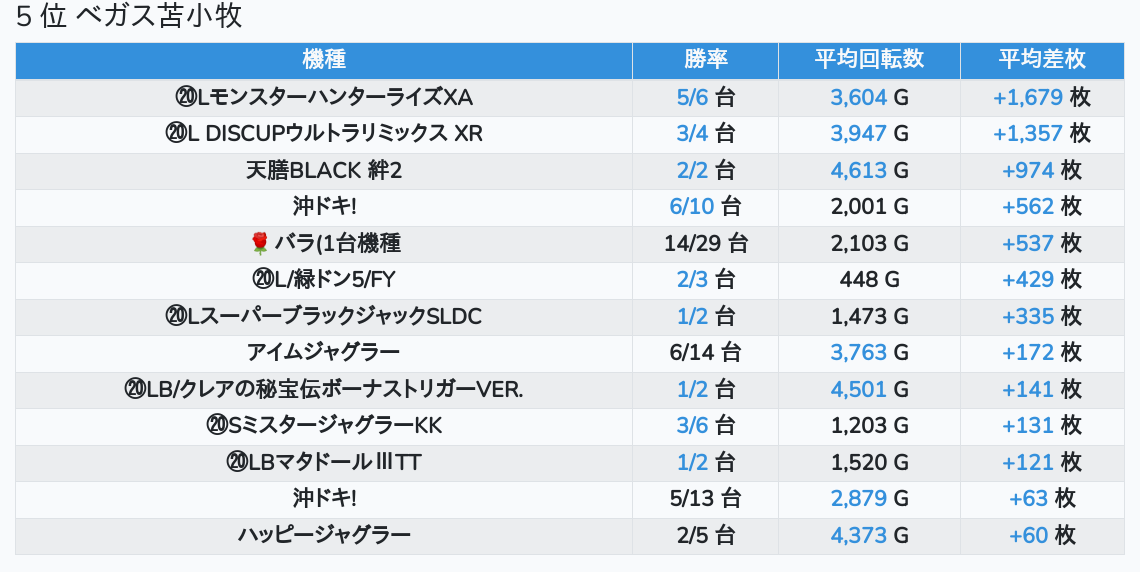1140x572 pixels.
Task: Click the 4,373 link for ハッピージャグラー
Action: coord(858,535)
